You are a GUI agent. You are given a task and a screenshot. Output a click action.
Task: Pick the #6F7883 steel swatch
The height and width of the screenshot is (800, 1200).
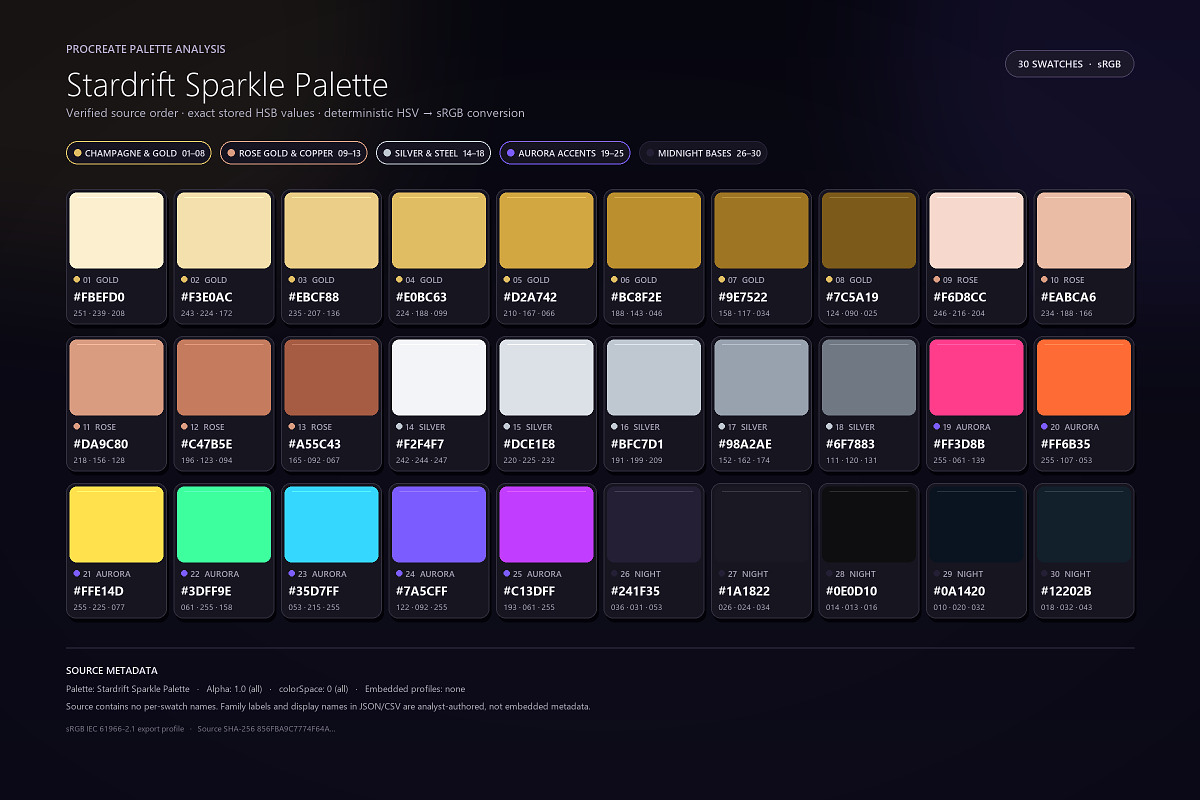[869, 377]
